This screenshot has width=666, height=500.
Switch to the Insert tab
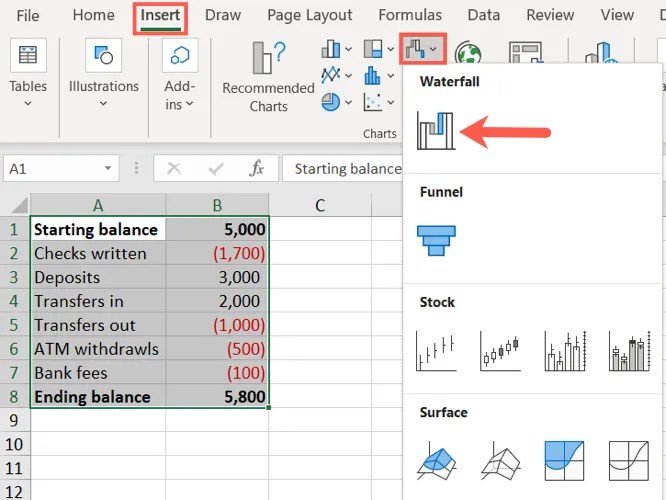(160, 15)
